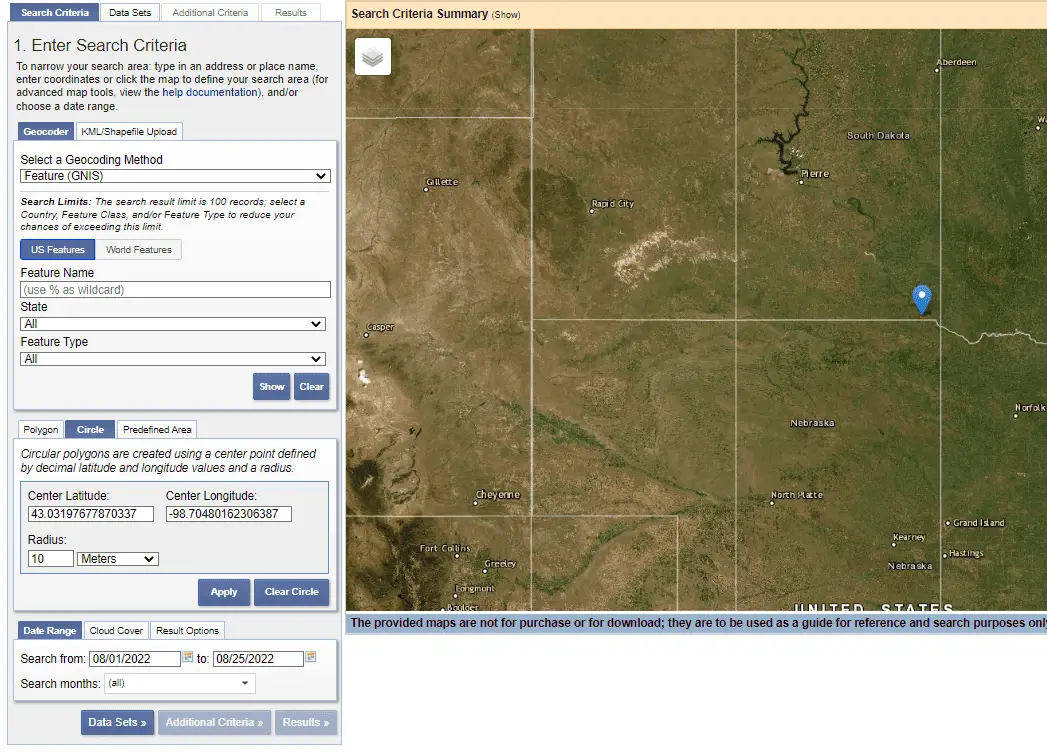Change radius units using the Meters dropdown
This screenshot has width=1047, height=752.
(117, 559)
